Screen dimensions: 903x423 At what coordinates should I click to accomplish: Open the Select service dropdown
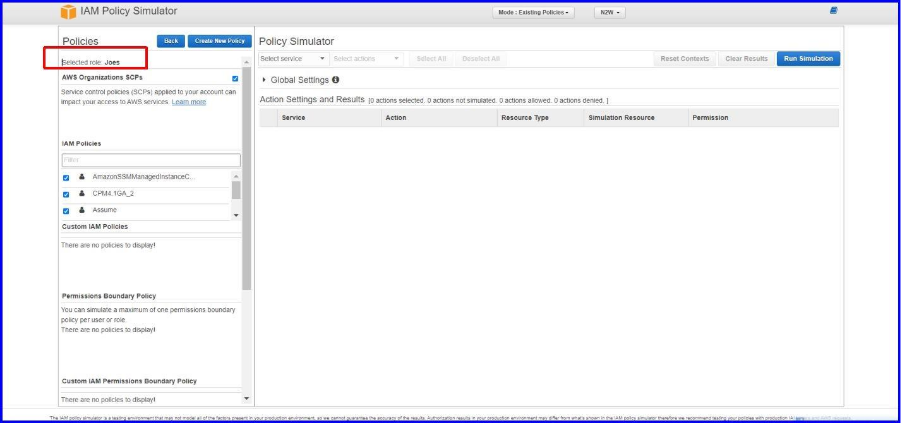(294, 59)
